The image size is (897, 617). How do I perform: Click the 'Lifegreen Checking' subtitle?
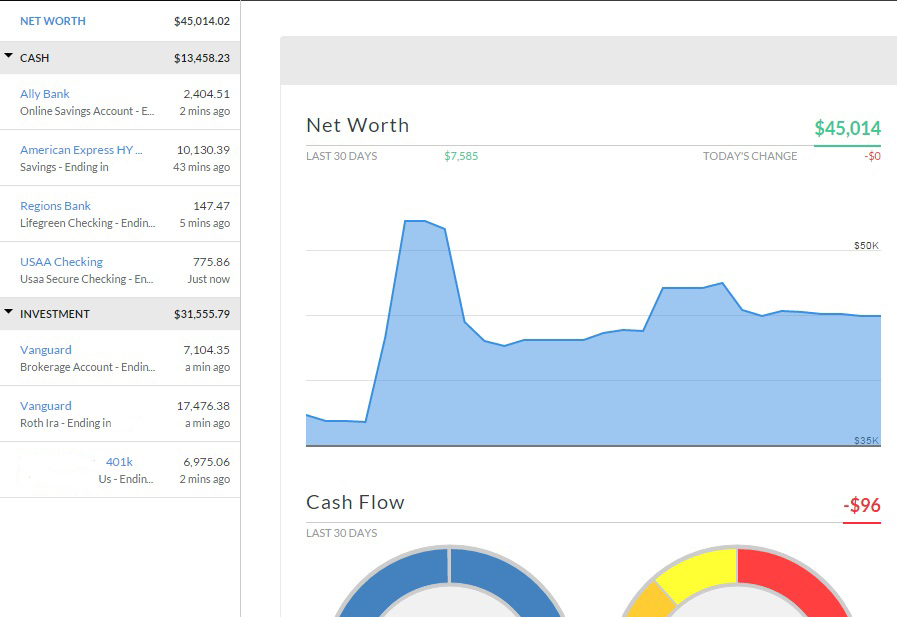88,223
